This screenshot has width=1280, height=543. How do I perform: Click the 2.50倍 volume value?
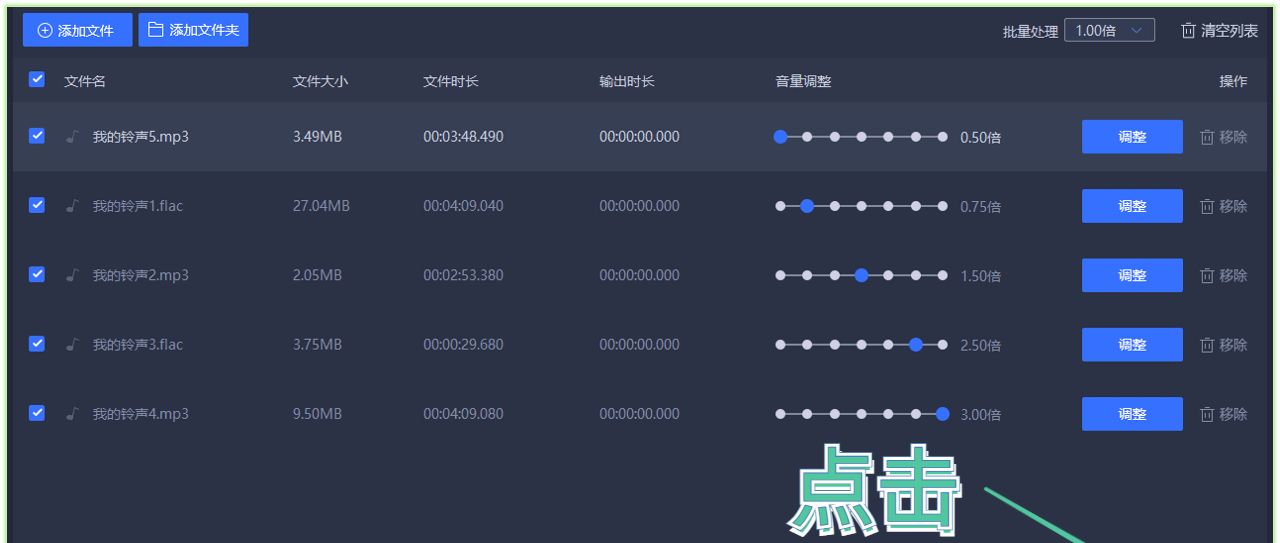(981, 345)
